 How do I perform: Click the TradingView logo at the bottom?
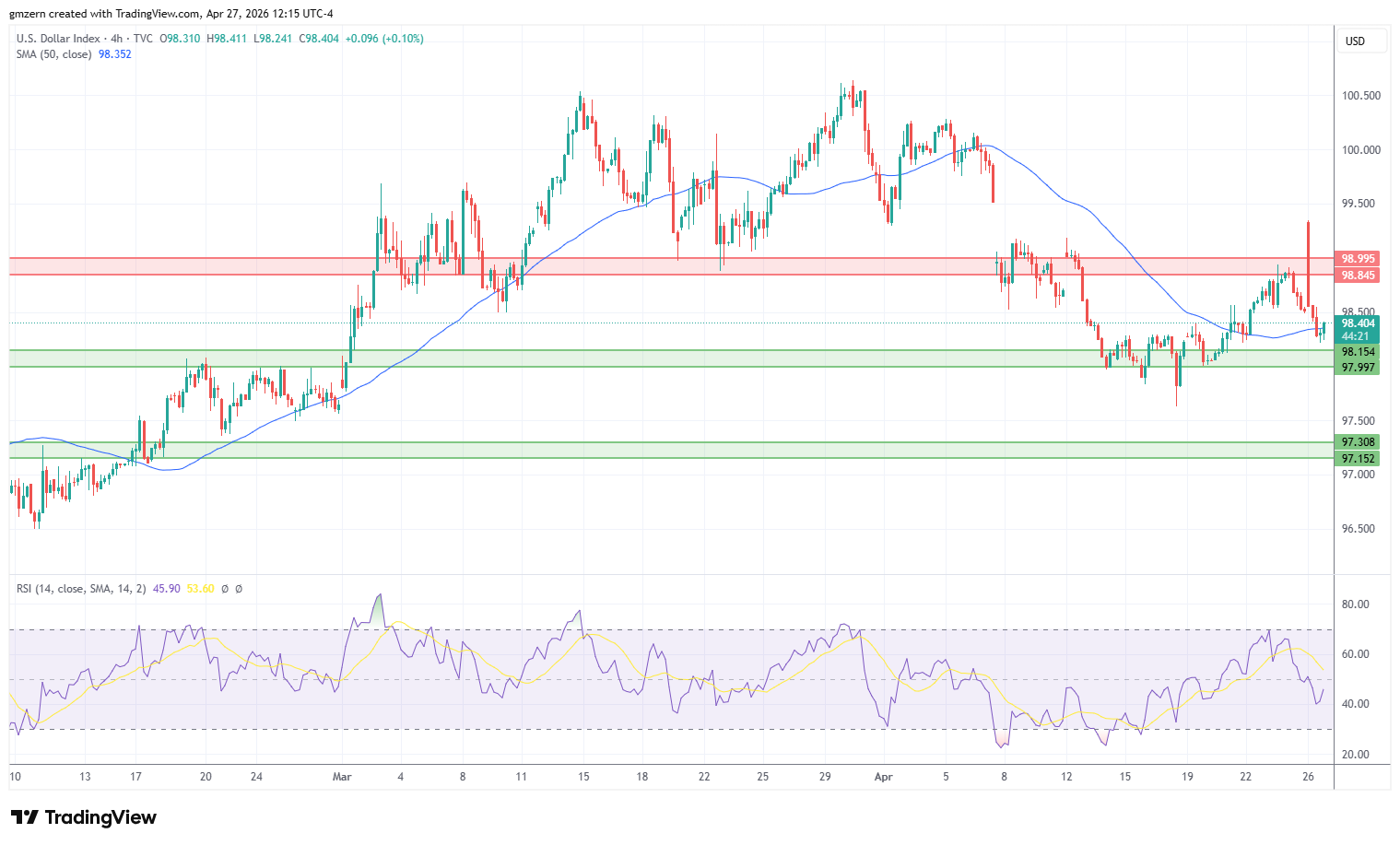(83, 817)
